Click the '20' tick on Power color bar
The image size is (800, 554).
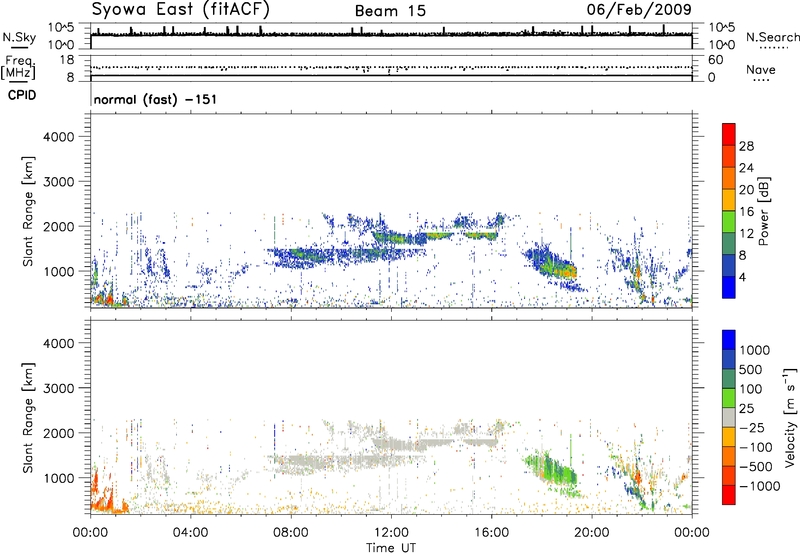click(x=746, y=190)
